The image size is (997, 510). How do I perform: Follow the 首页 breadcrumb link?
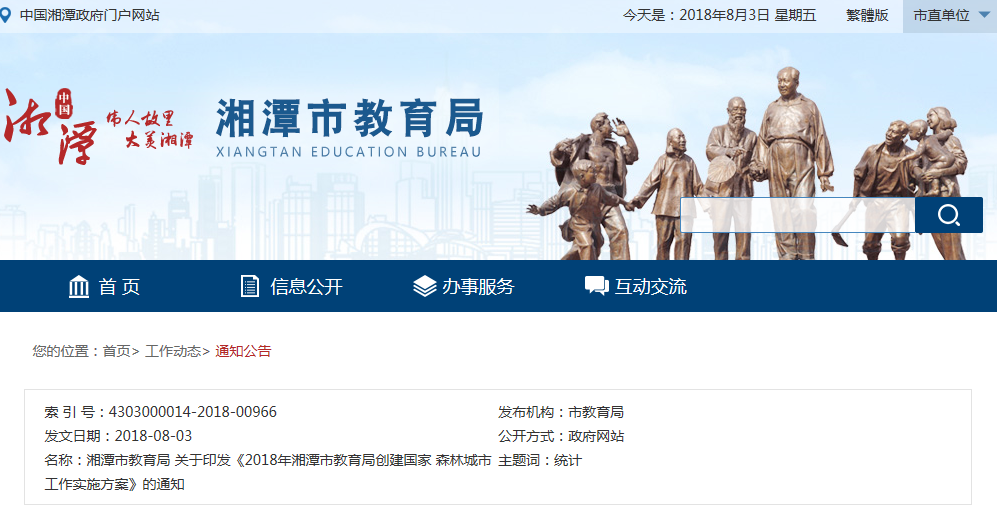point(116,351)
